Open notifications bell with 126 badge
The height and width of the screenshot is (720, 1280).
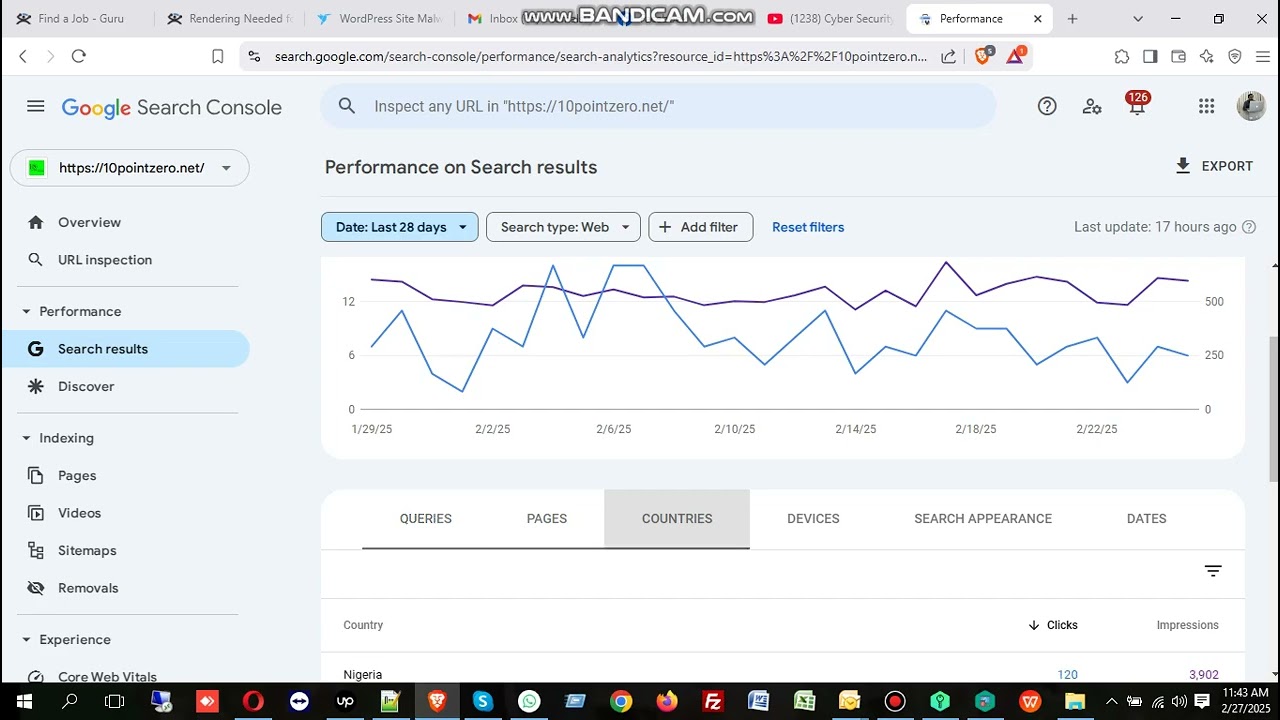click(1137, 105)
